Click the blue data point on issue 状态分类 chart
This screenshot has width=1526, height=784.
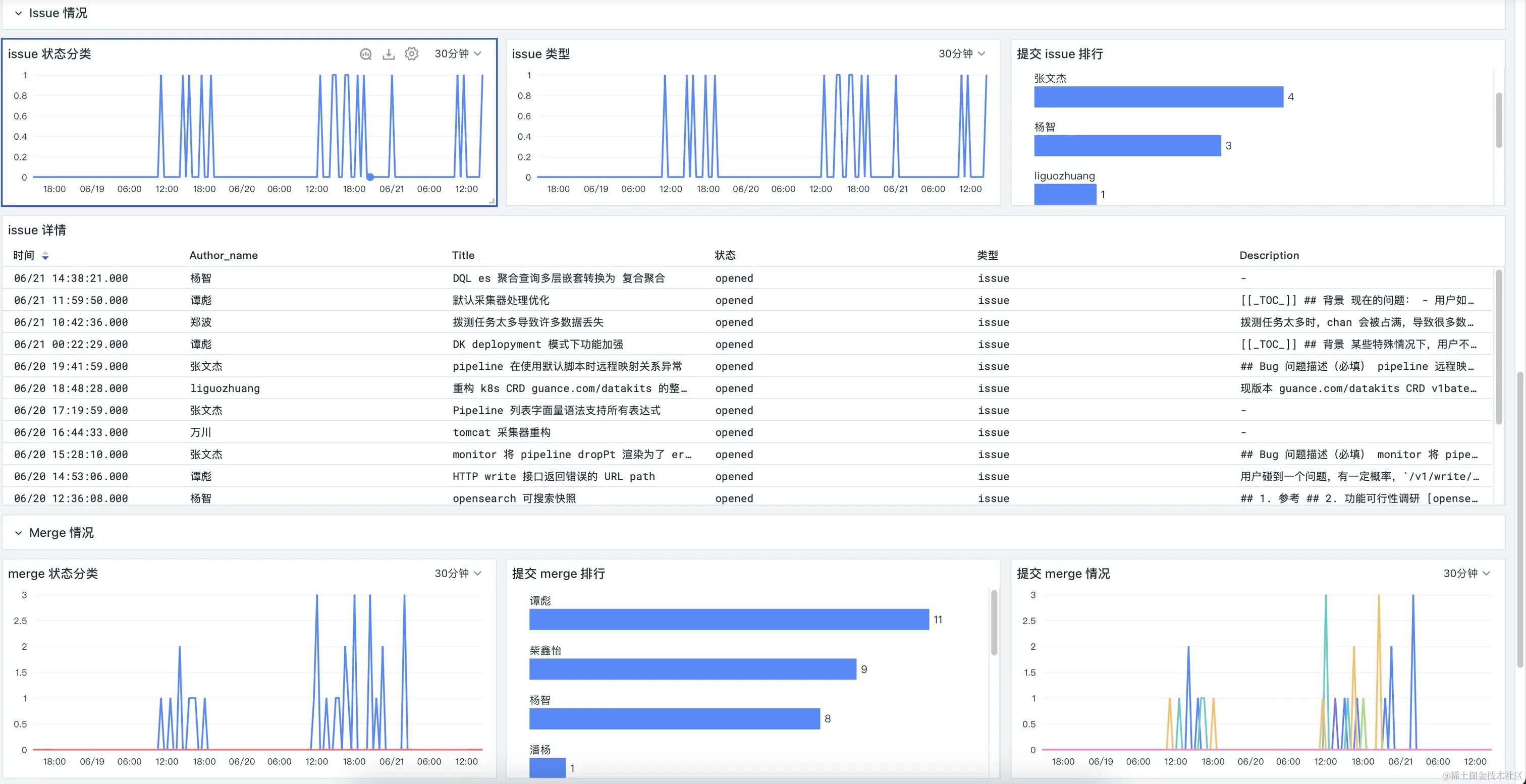coord(370,177)
